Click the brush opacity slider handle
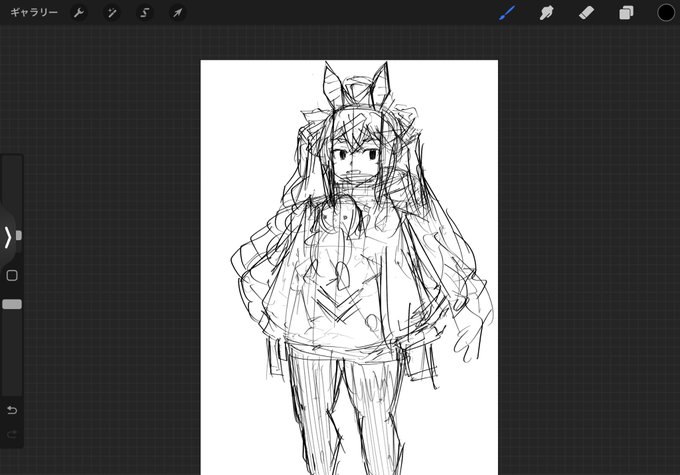The width and height of the screenshot is (680, 475). click(x=12, y=305)
